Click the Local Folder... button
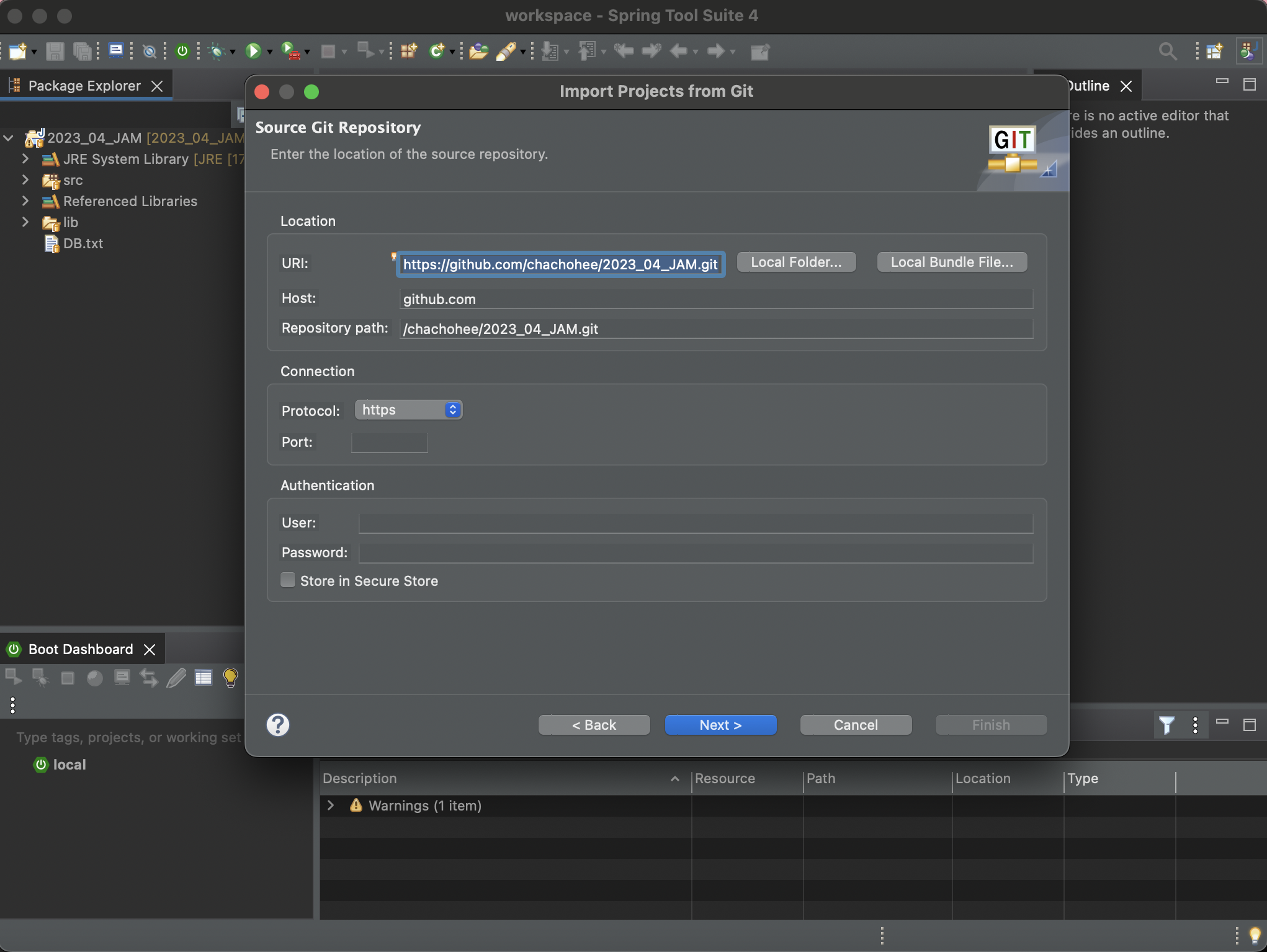 [x=796, y=262]
